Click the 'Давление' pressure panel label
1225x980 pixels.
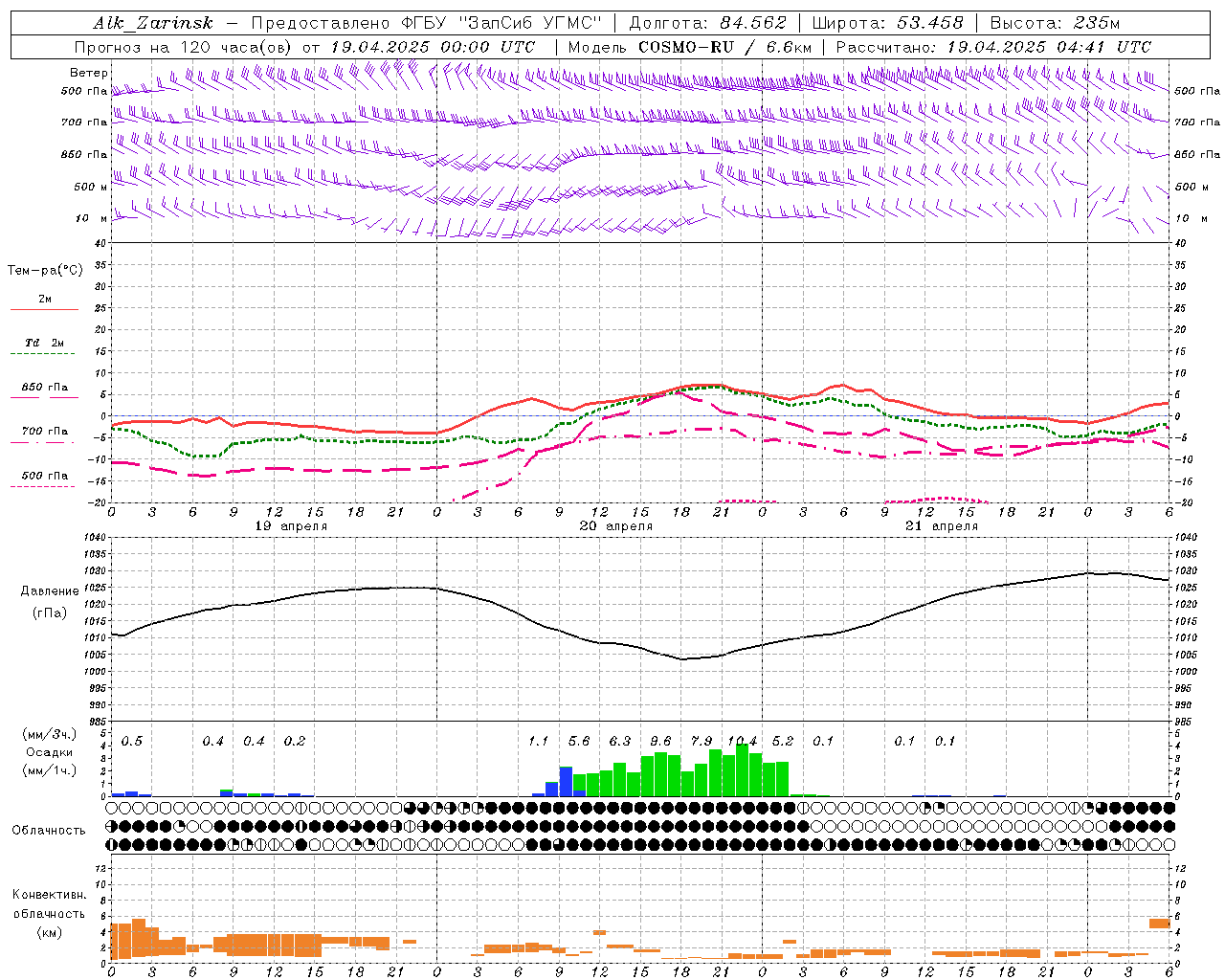coord(50,591)
